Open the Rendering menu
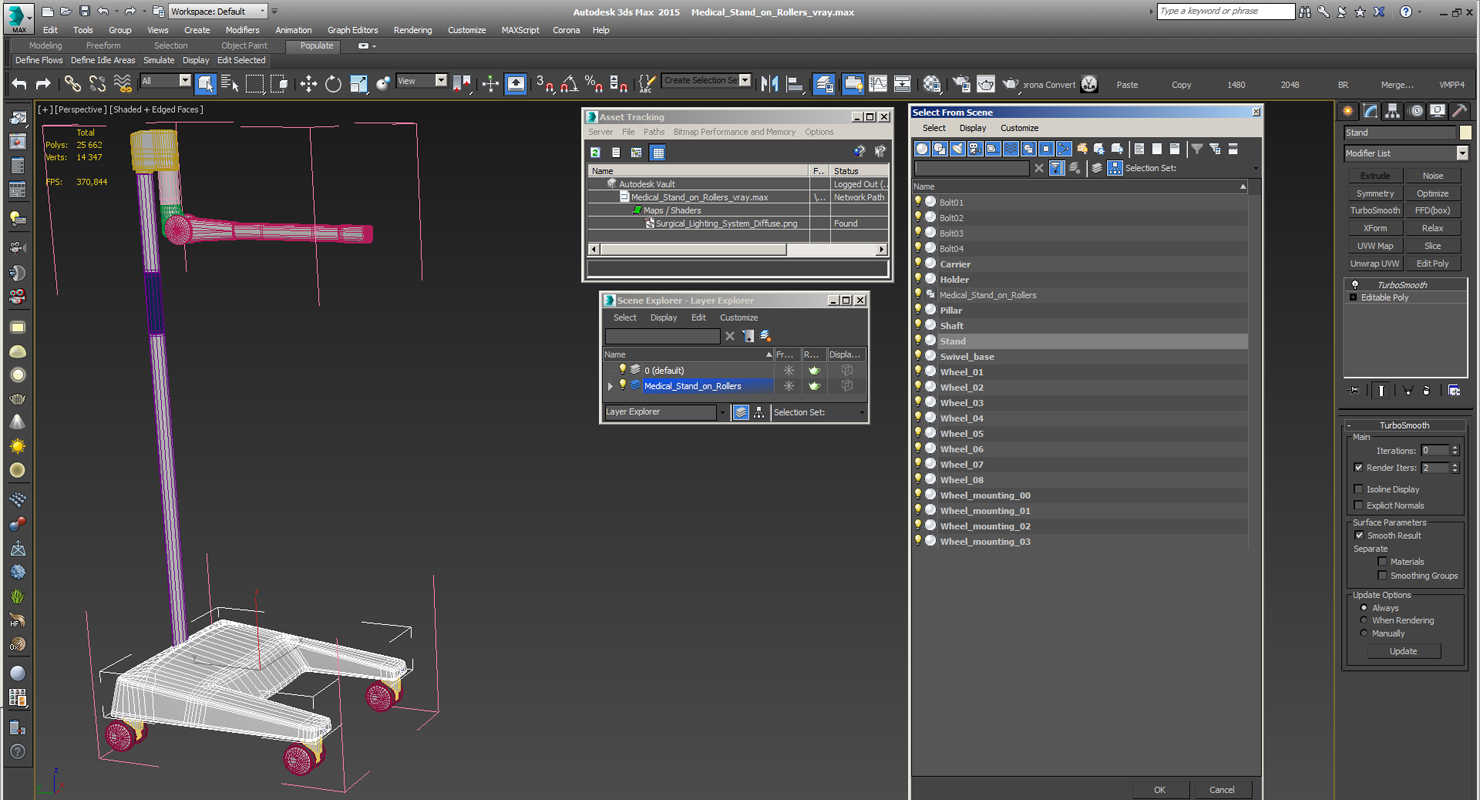Screen dimensions: 1480x800 click(x=413, y=30)
